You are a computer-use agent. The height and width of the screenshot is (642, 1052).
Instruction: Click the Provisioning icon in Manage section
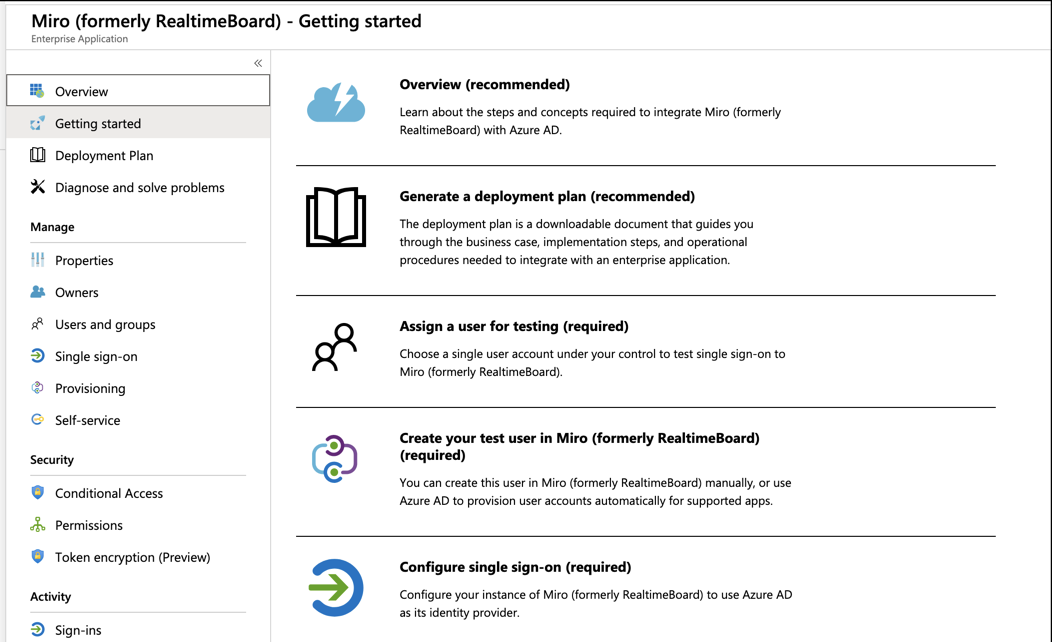pyautogui.click(x=37, y=388)
